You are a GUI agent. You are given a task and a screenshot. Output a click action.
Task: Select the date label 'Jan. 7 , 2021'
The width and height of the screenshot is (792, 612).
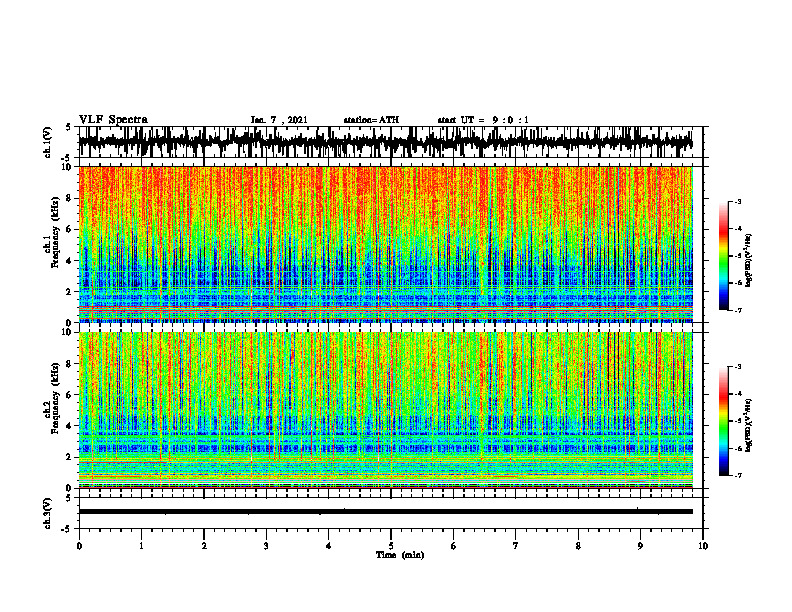tap(279, 120)
